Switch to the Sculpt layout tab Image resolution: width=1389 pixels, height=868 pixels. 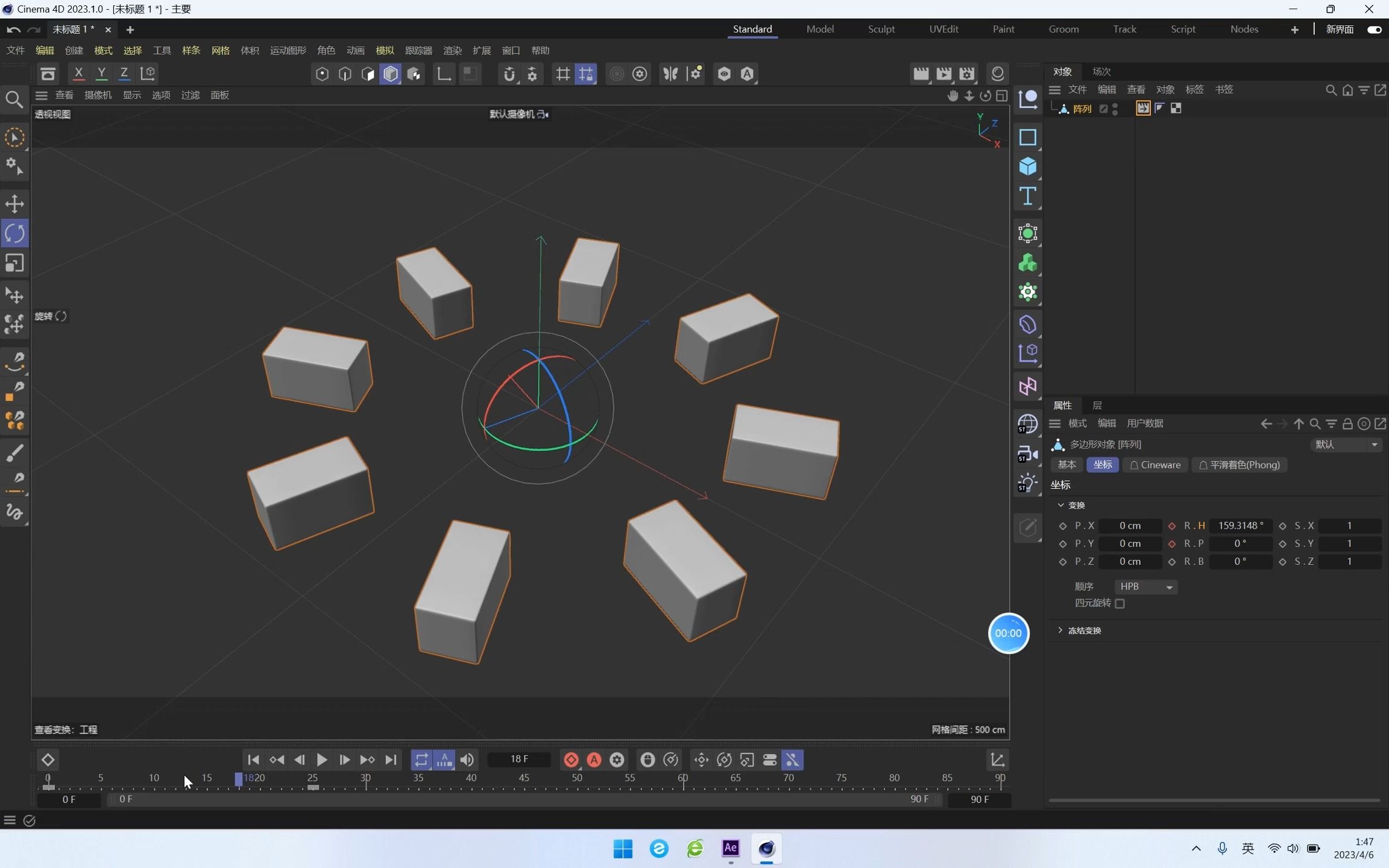click(881, 29)
